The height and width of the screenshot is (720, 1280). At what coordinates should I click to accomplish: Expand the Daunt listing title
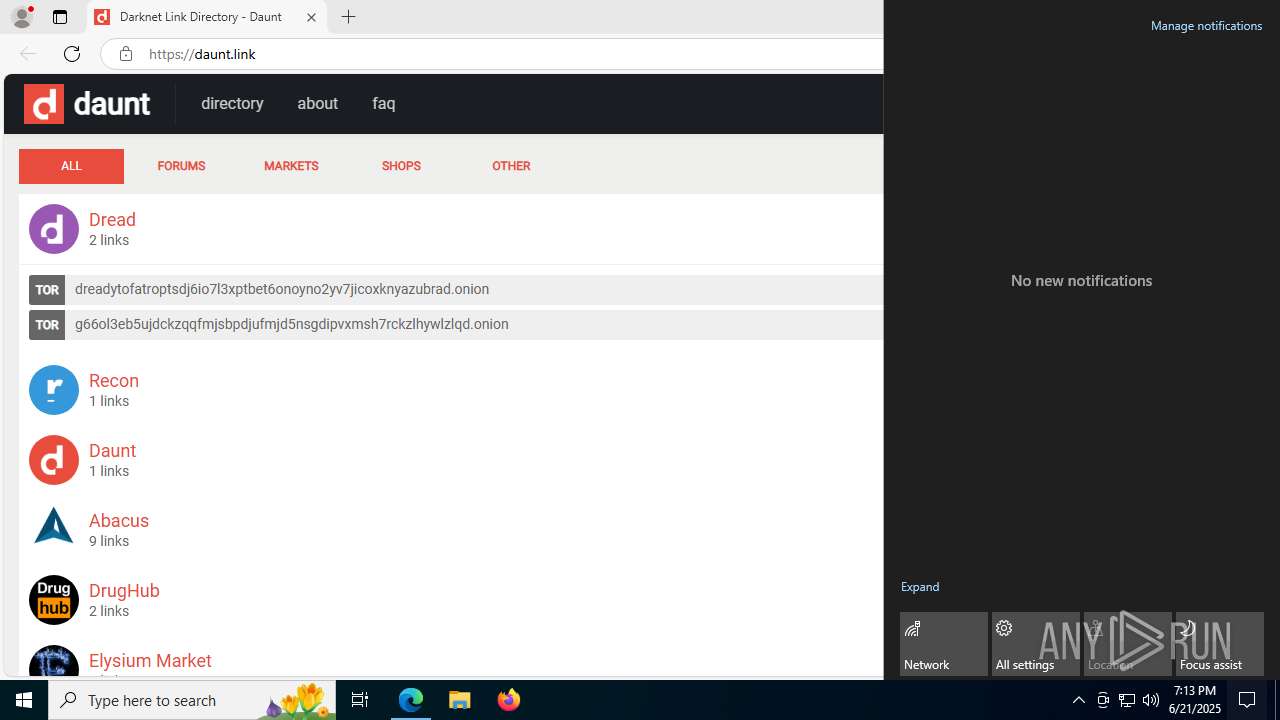coord(112,451)
